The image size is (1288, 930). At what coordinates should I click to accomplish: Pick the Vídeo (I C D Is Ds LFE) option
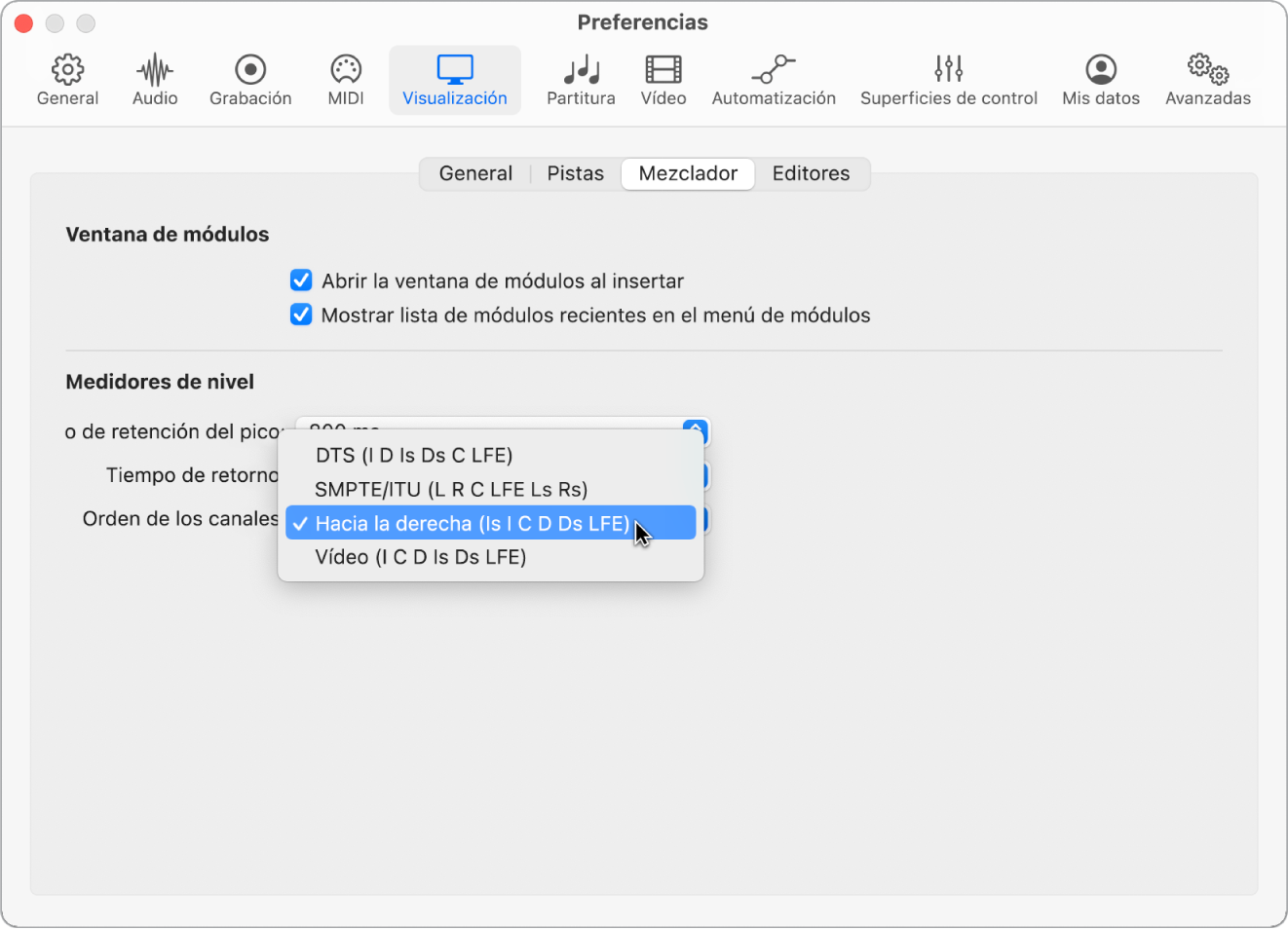[421, 557]
